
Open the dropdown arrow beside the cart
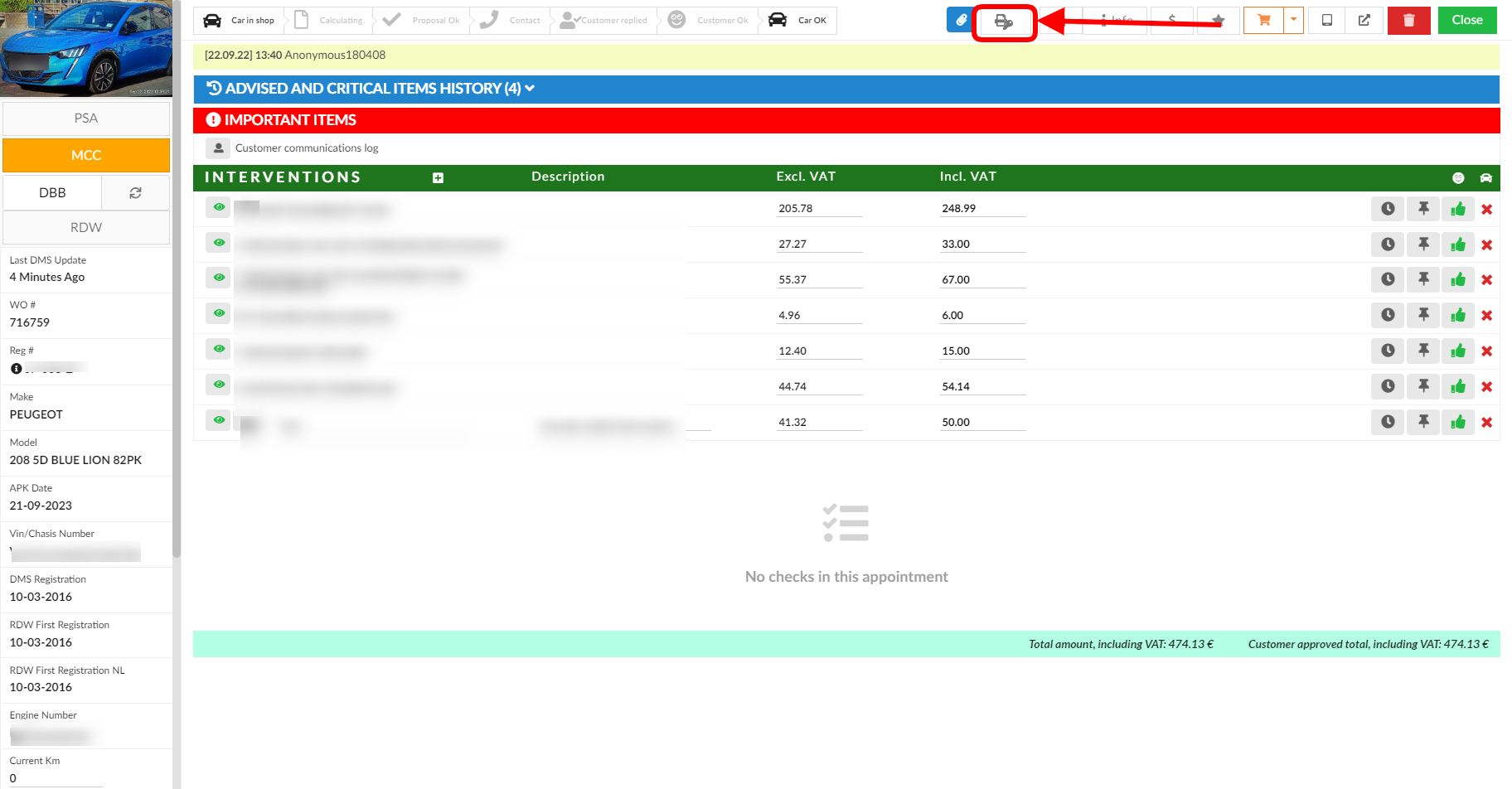1293,21
